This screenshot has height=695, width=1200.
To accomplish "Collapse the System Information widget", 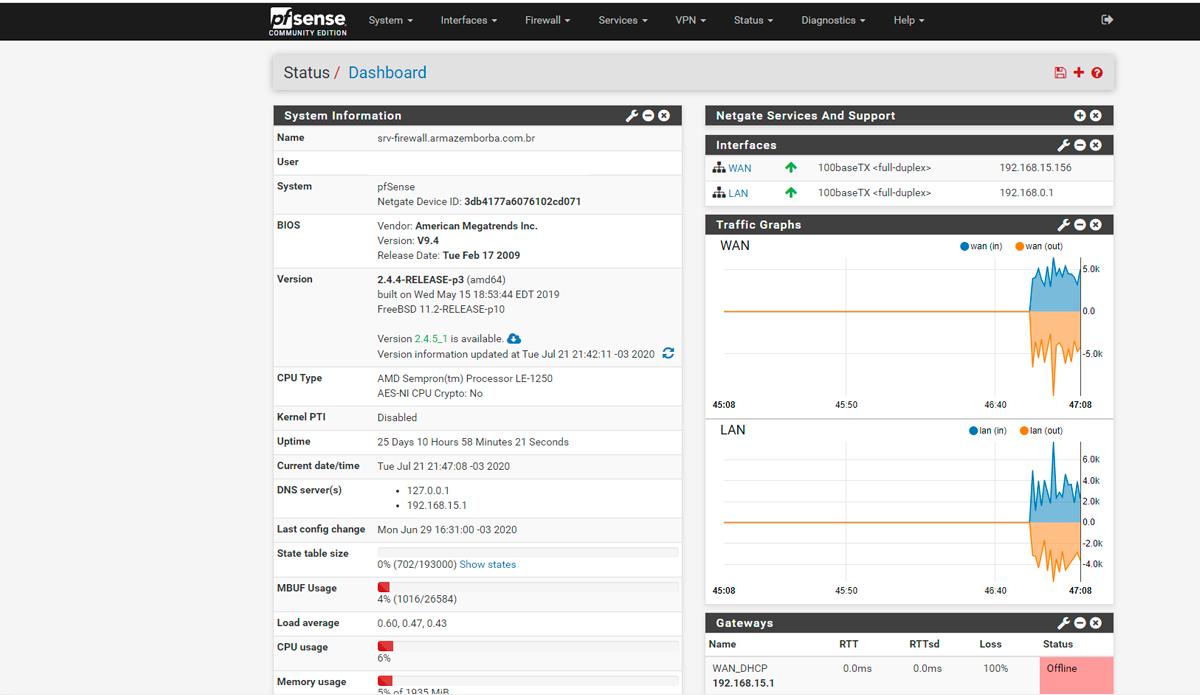I will [x=648, y=116].
